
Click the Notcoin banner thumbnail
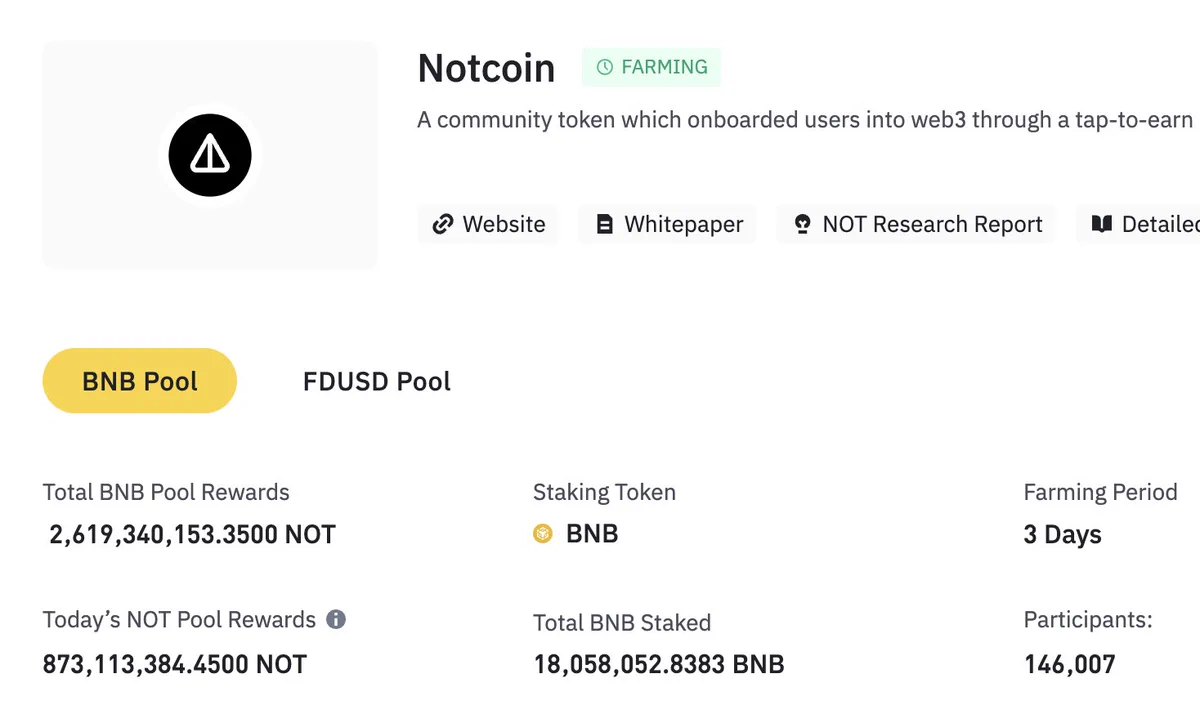210,155
